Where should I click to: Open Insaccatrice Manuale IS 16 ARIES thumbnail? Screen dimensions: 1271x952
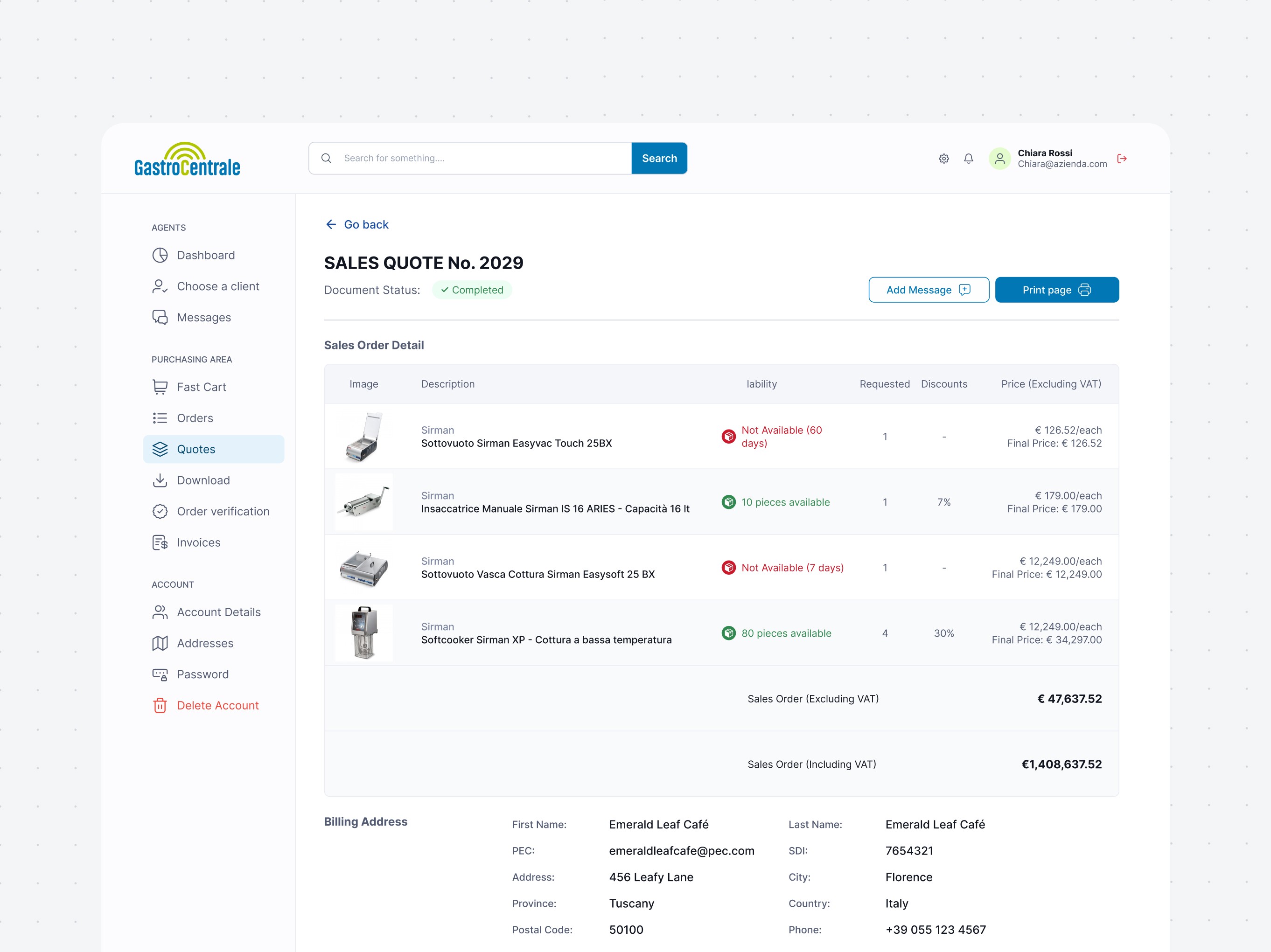click(x=364, y=502)
